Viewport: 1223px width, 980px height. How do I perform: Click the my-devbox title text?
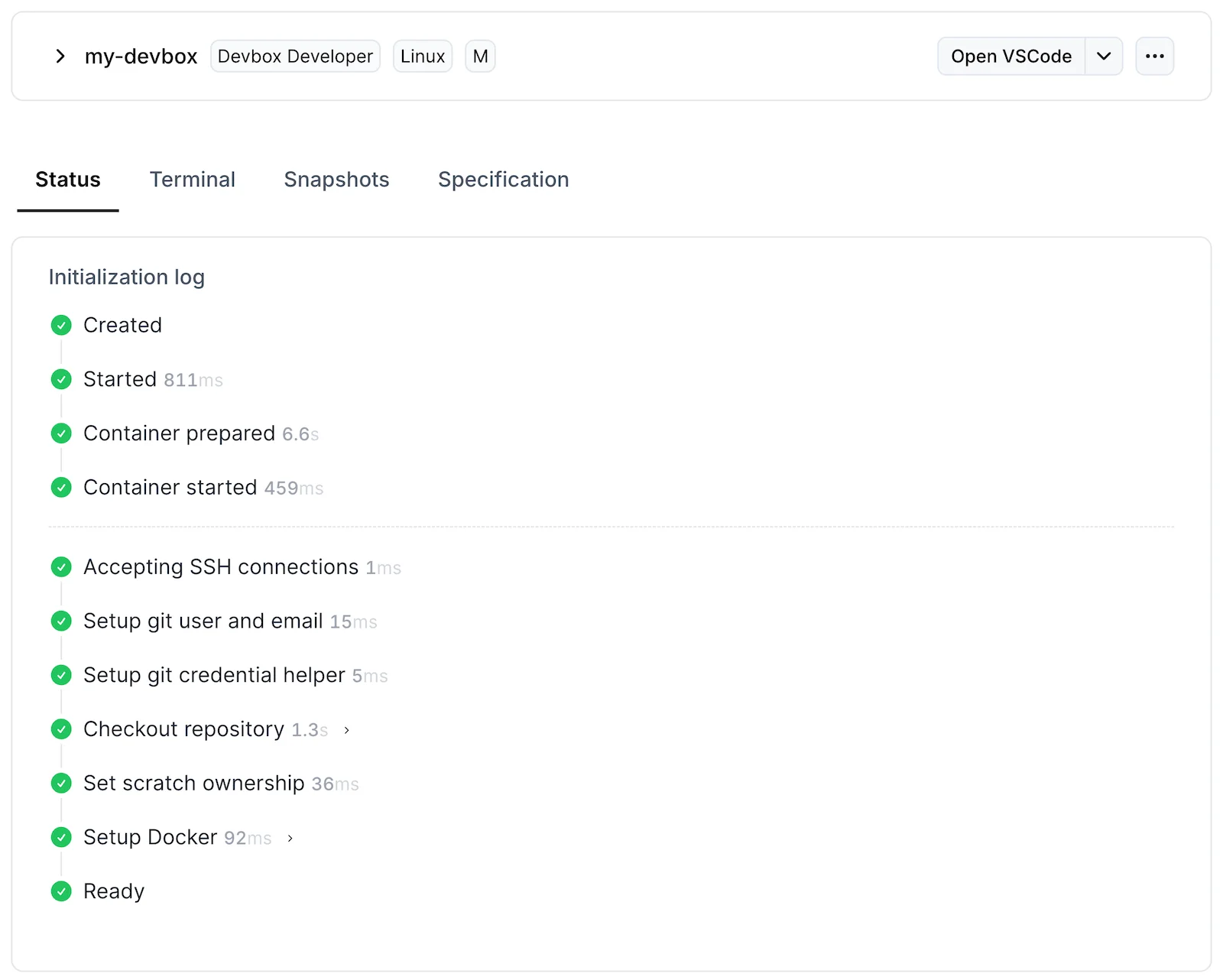pos(141,57)
